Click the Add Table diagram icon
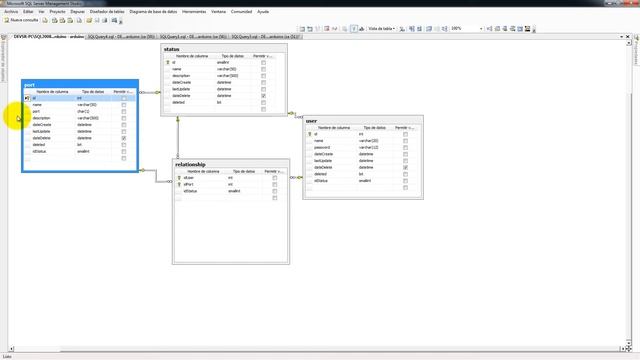640x360 pixels. (310, 29)
